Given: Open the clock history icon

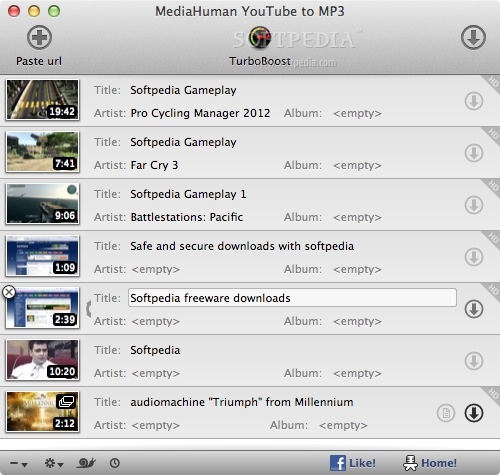Looking at the screenshot, I should click(x=115, y=463).
